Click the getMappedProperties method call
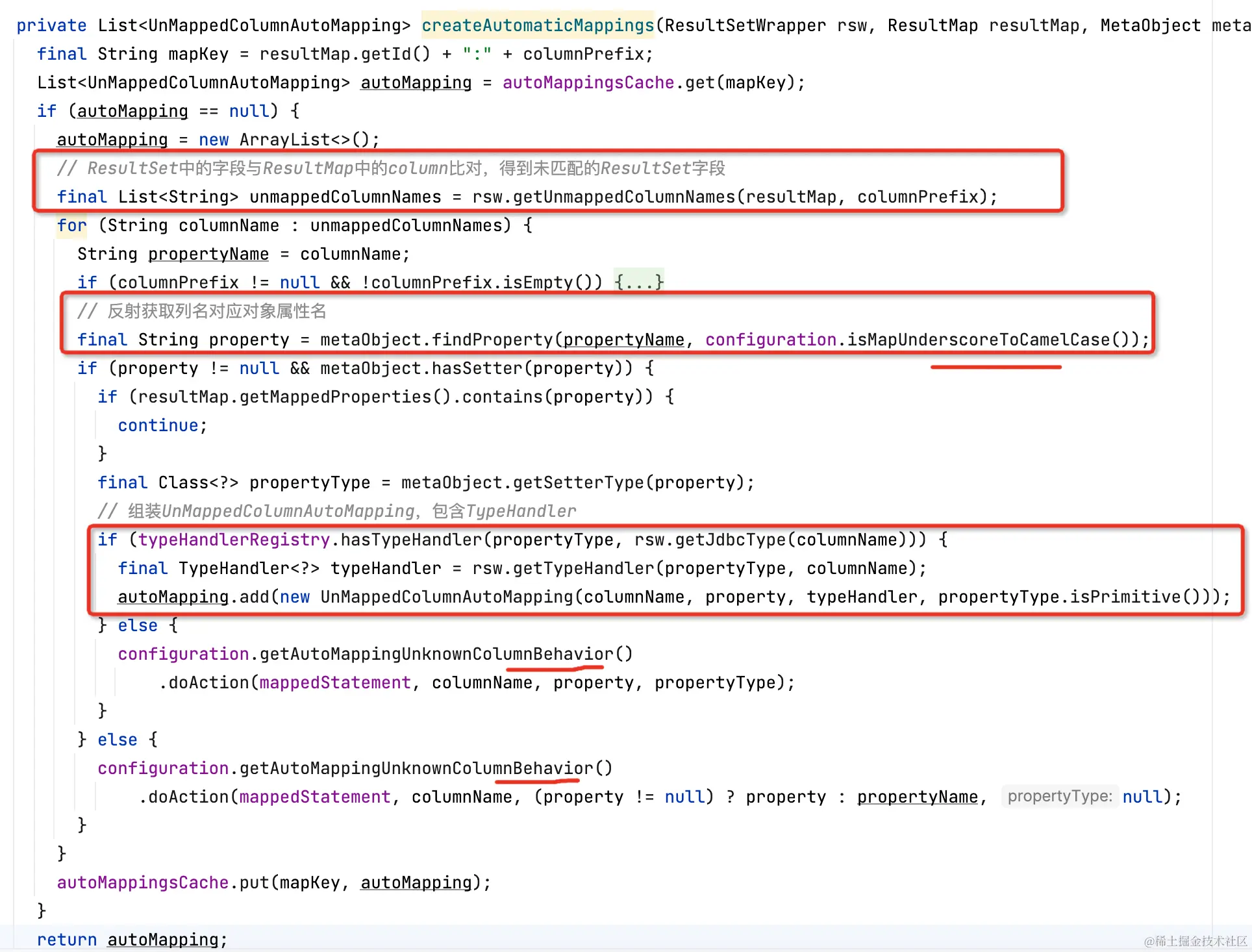 (x=335, y=397)
